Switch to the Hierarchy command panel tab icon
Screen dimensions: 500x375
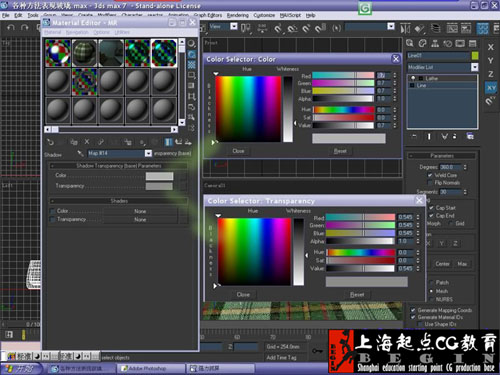tap(435, 43)
